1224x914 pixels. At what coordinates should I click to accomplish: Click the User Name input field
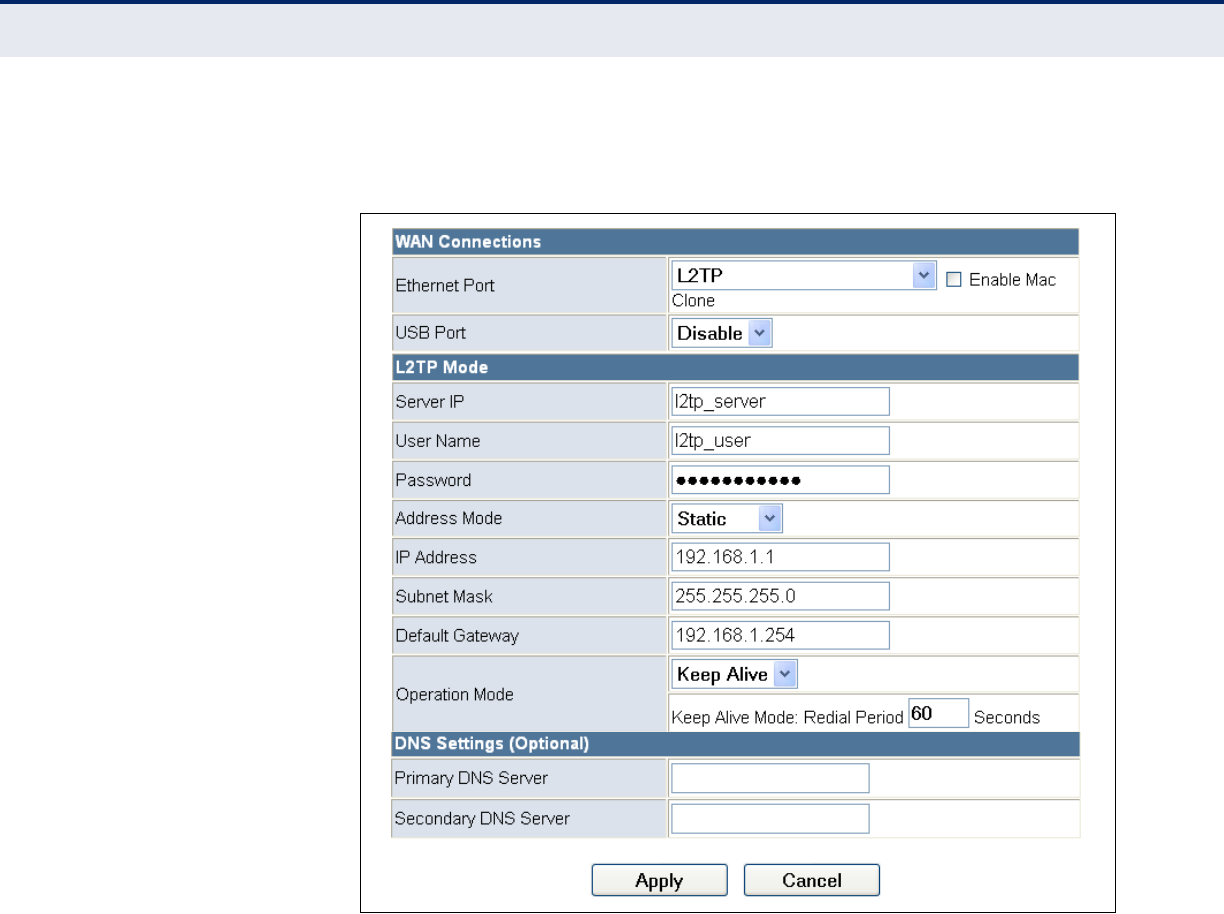click(780, 441)
